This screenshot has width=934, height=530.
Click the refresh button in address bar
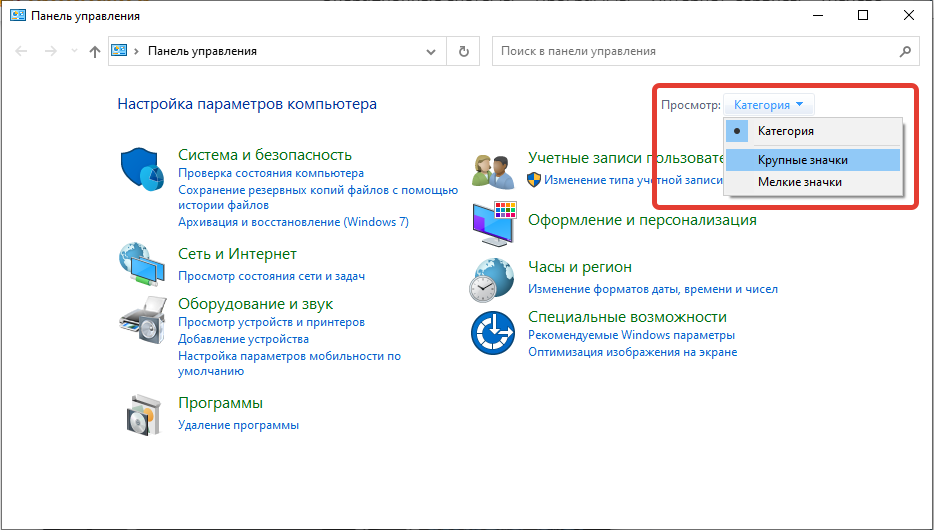[463, 51]
